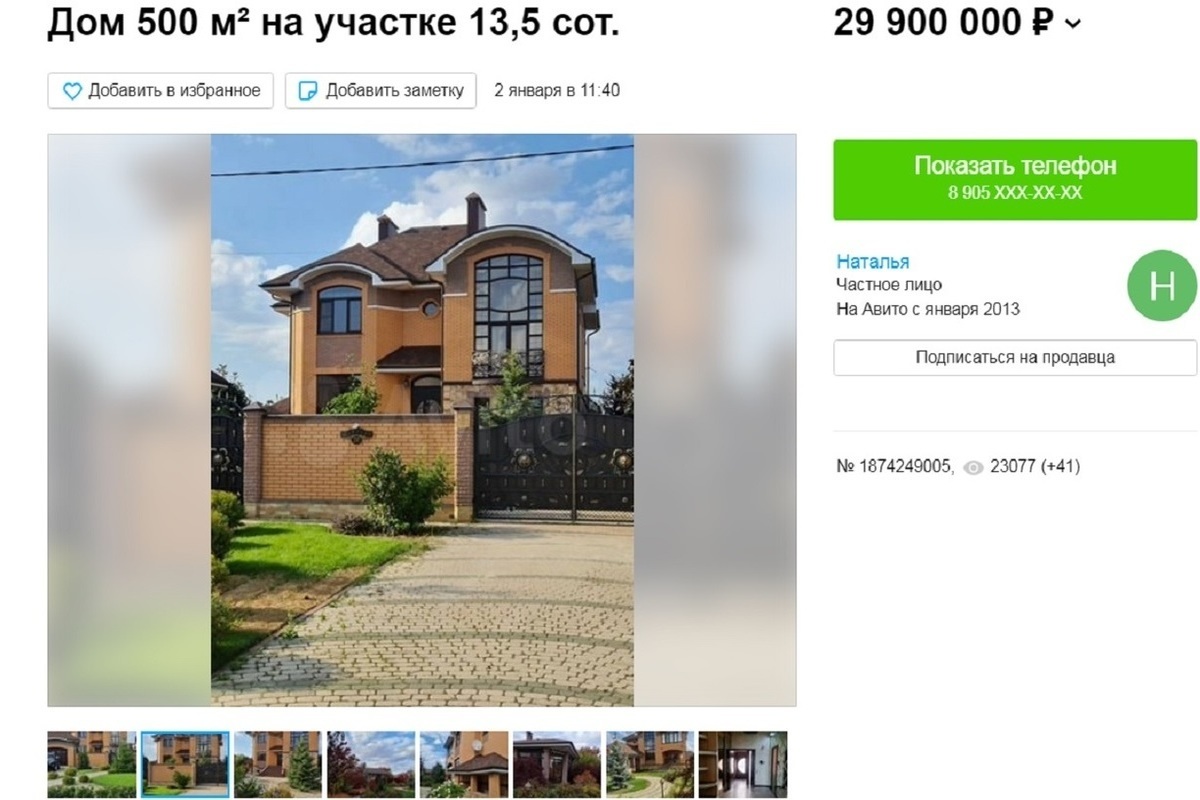
Task: Click the Добавить в избранное button
Action: 161,90
